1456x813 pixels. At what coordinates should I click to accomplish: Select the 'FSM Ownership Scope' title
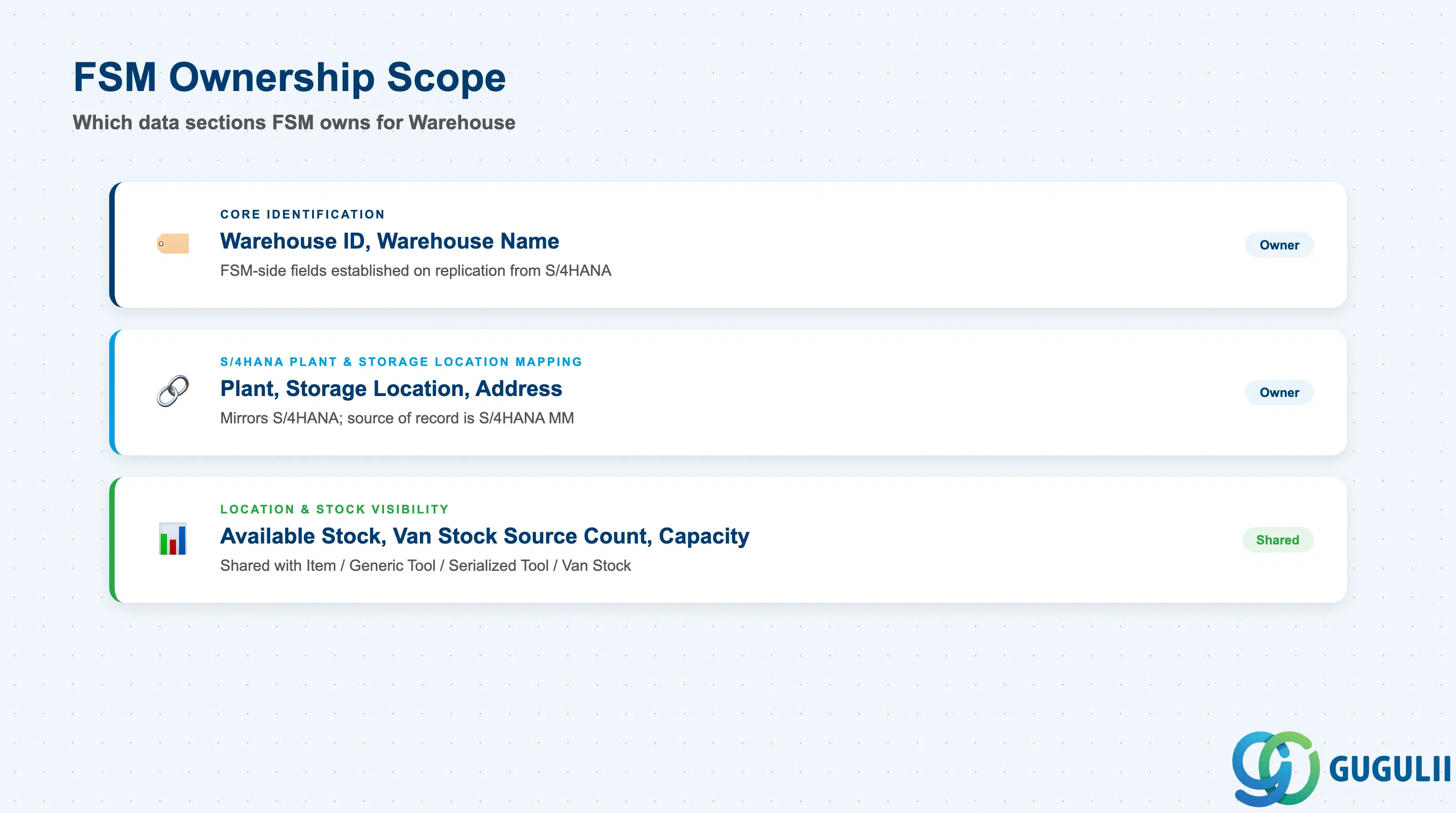(289, 77)
